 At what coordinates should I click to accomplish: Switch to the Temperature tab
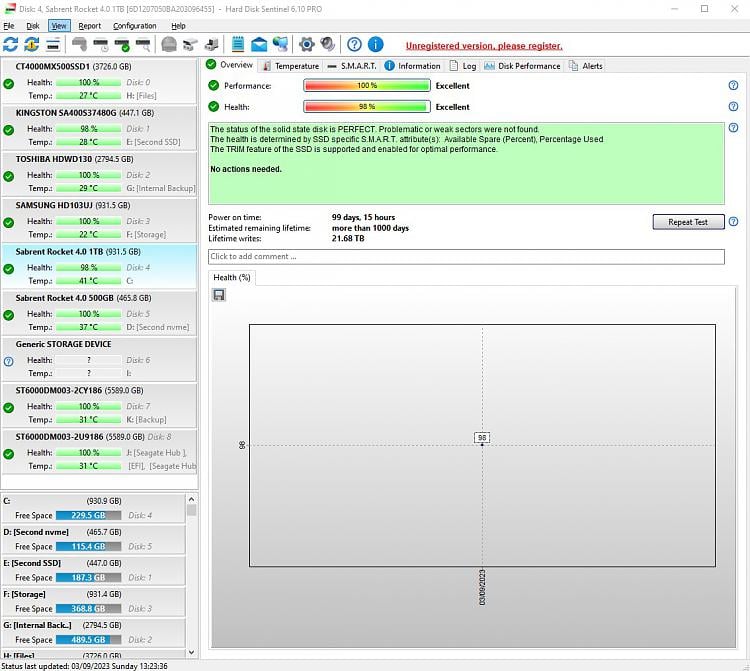(x=290, y=66)
